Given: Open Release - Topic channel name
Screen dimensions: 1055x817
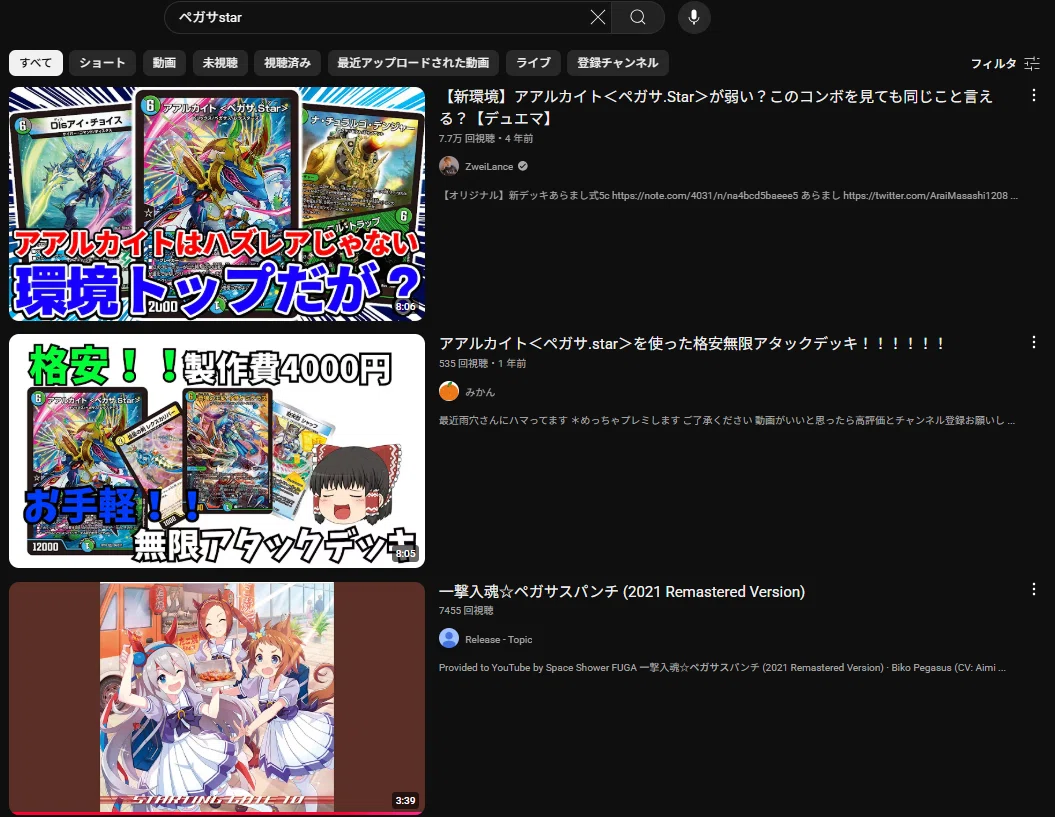Looking at the screenshot, I should [x=499, y=639].
